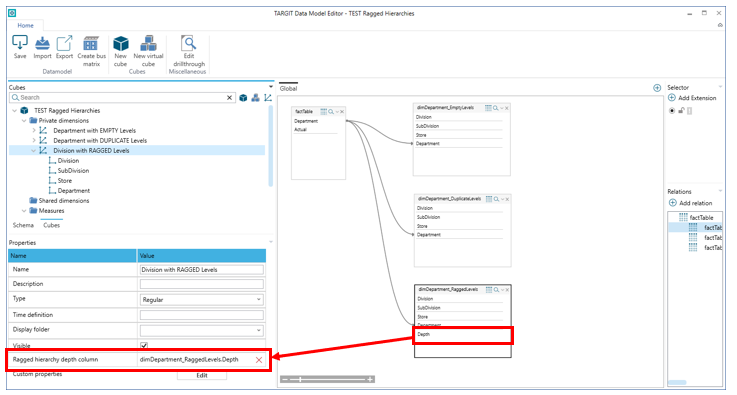Click cube filter icon beside search box
Screen dimensions: 737x395
click(243, 98)
